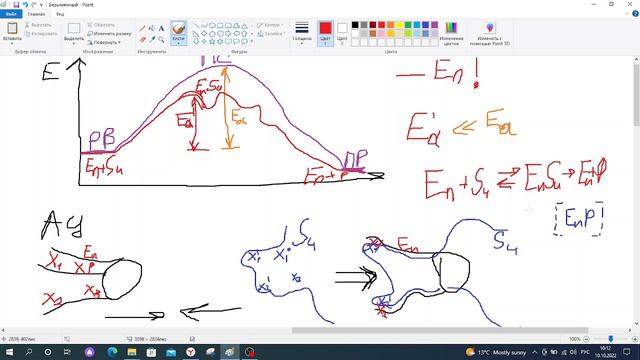The image size is (640, 360).
Task: Open the Windows Start menu
Action: coord(9,352)
